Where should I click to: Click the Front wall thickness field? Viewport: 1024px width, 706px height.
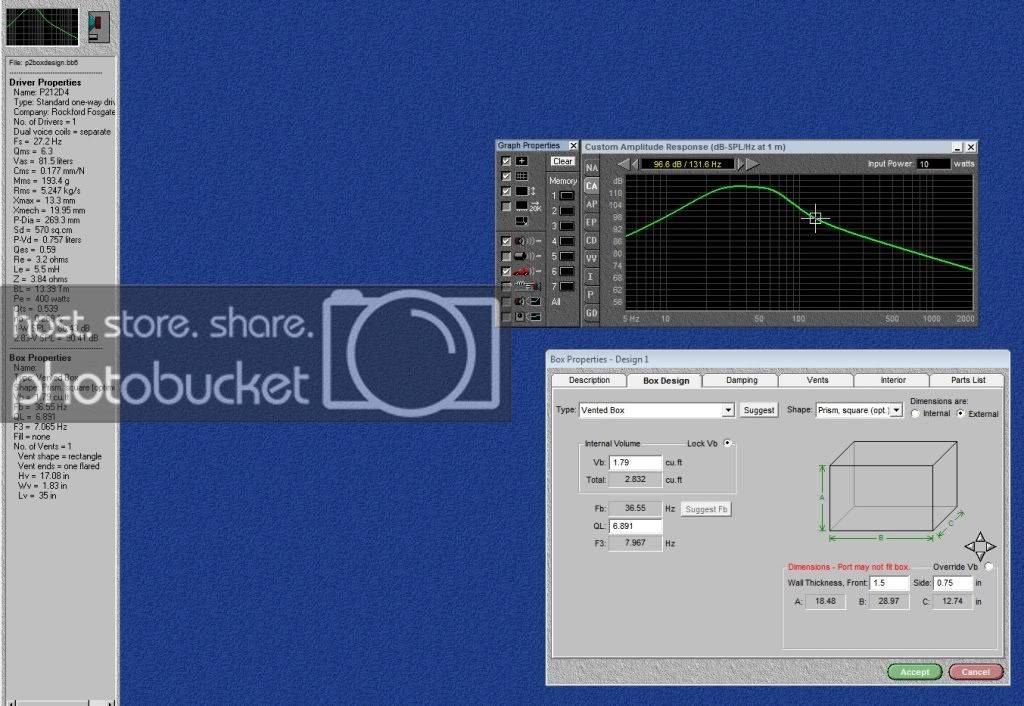[889, 583]
